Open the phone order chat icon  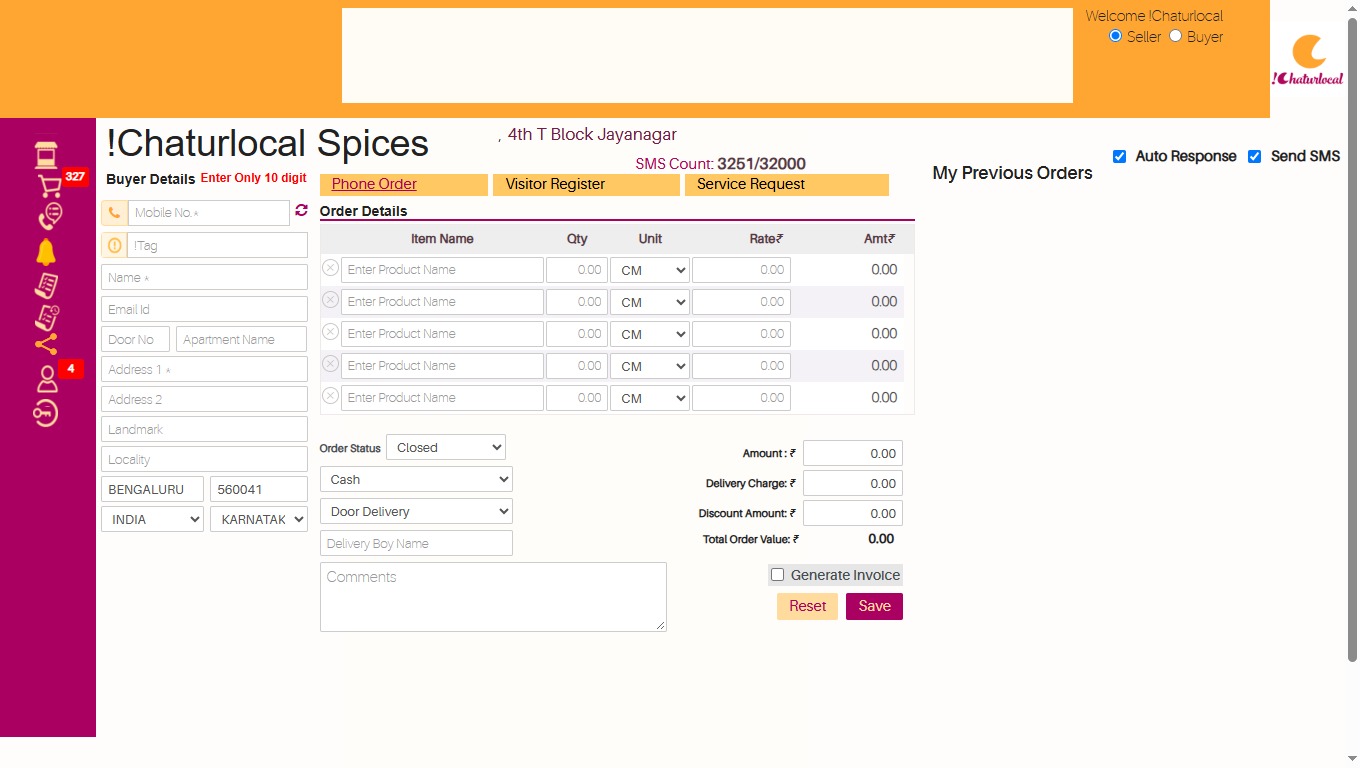49,217
